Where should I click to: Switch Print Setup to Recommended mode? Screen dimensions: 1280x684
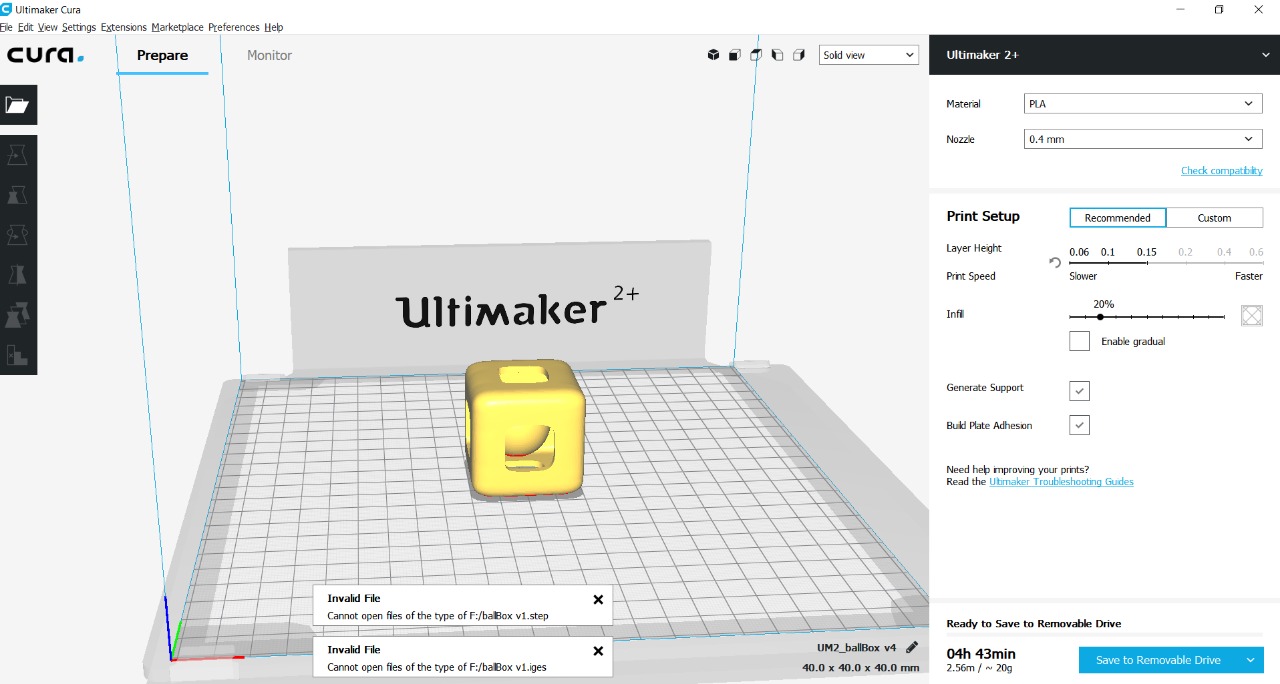point(1117,217)
